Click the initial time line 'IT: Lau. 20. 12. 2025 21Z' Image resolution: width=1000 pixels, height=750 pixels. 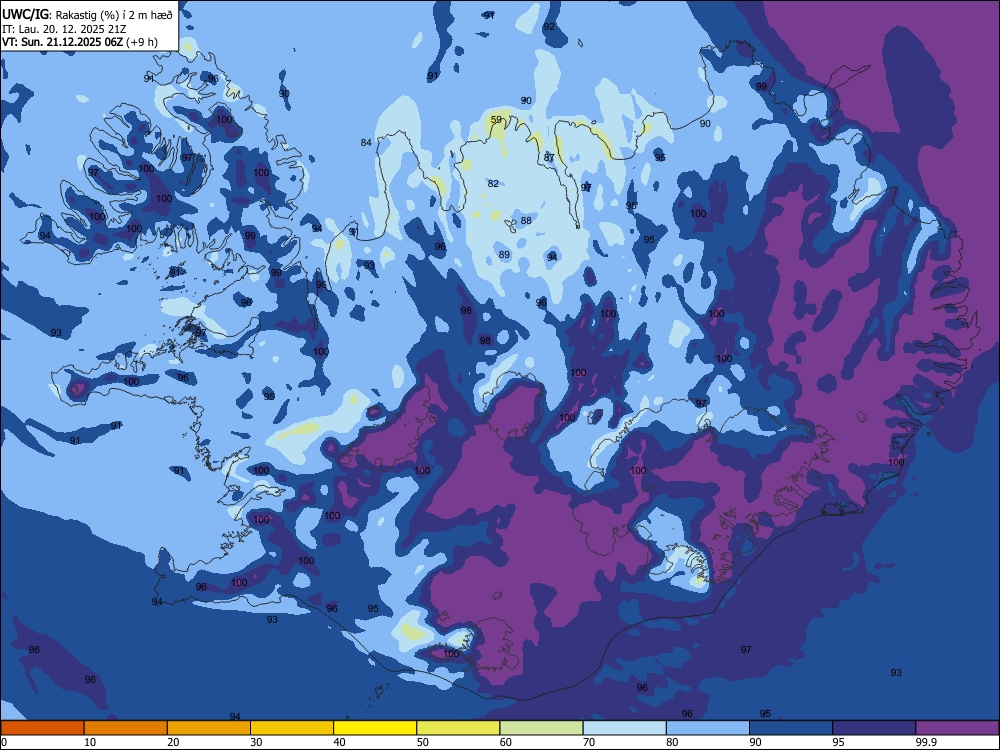coord(64,29)
